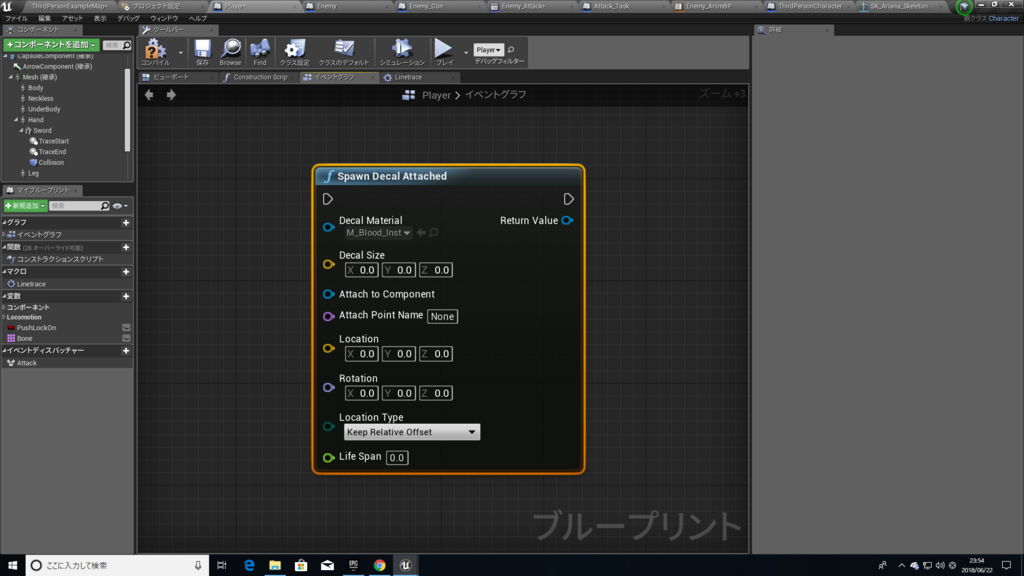Collapse the Mesh component tree node

coord(10,77)
